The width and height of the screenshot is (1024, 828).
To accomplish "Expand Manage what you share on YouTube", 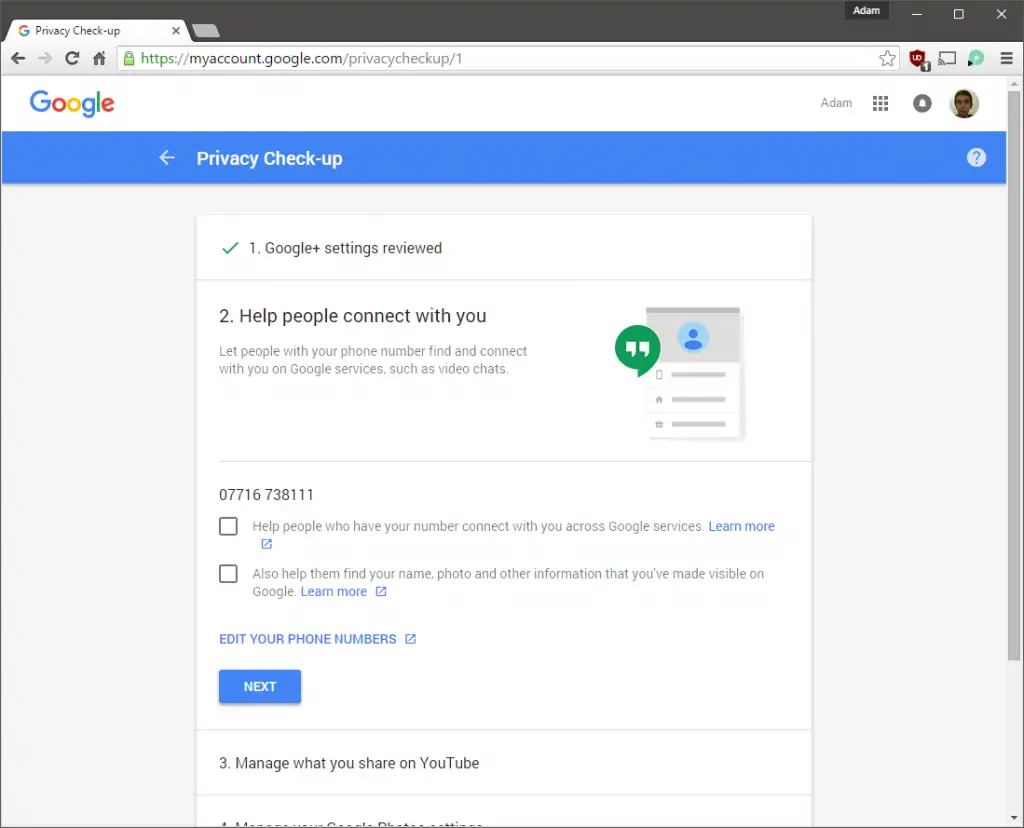I will pos(504,763).
